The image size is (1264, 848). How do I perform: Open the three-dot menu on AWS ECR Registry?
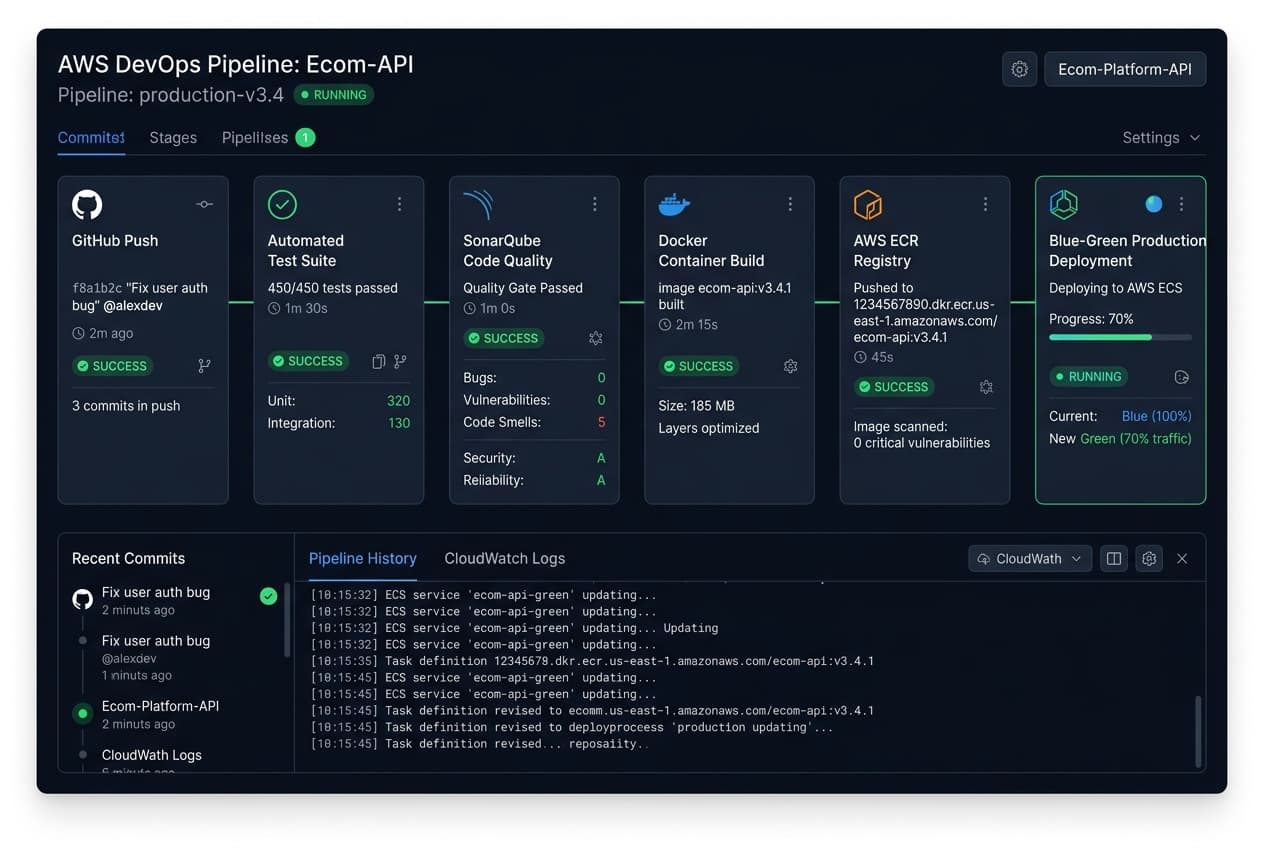(985, 204)
